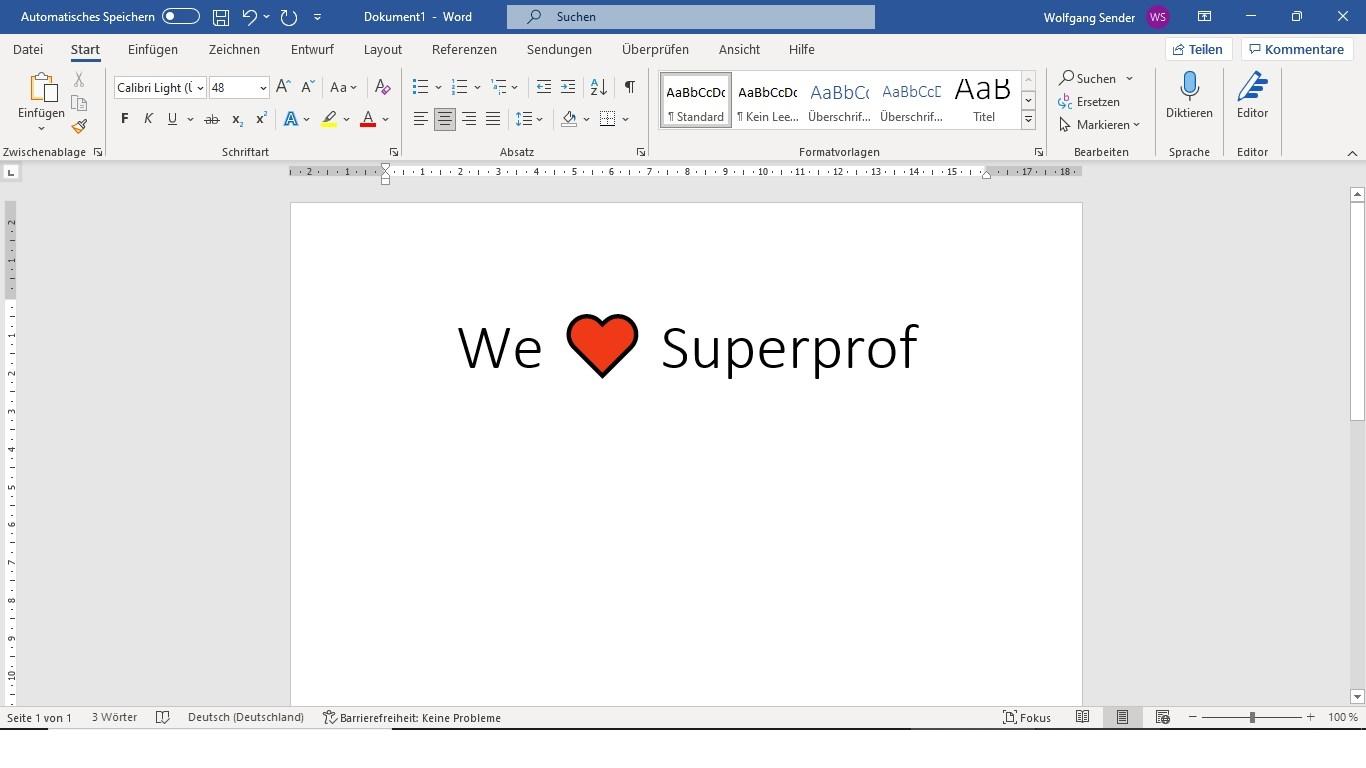This screenshot has width=1366, height=768.
Task: Open the Datei tab
Action: pyautogui.click(x=28, y=49)
